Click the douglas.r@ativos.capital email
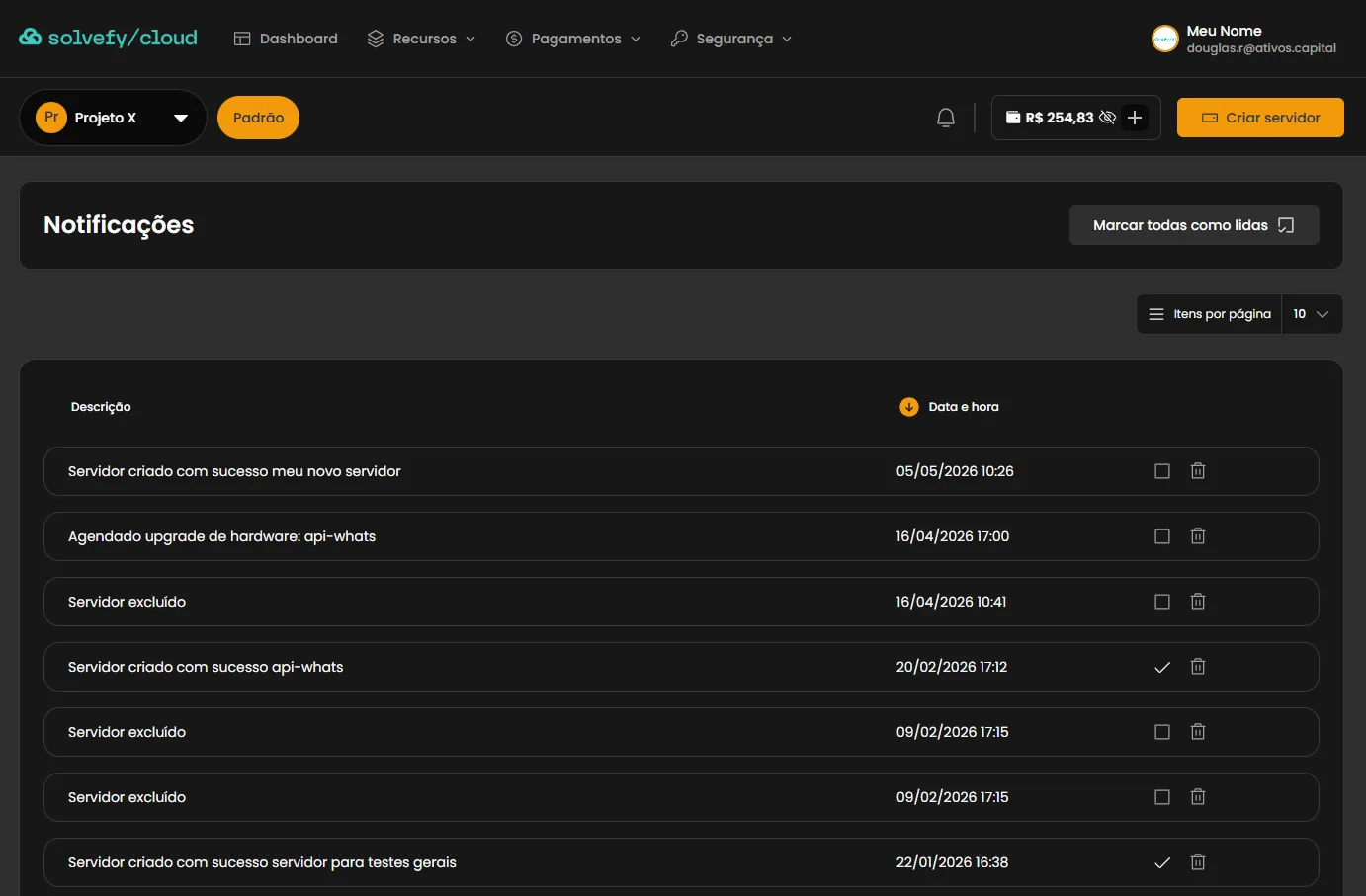 pyautogui.click(x=1261, y=48)
